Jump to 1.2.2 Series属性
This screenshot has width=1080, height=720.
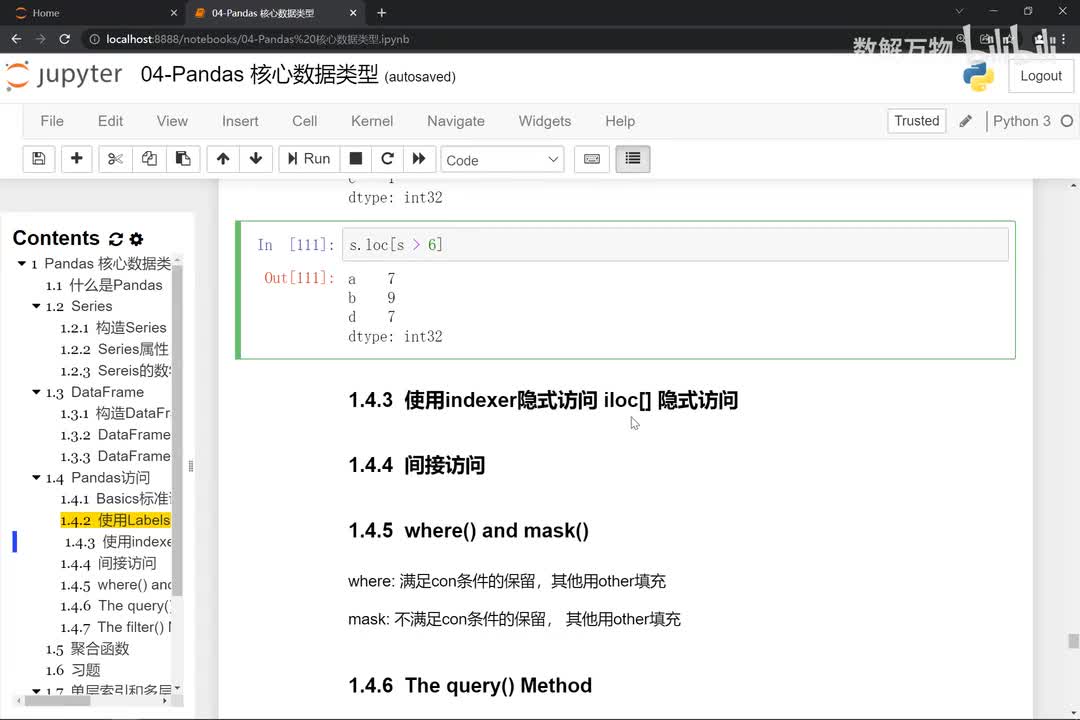pyautogui.click(x=114, y=349)
